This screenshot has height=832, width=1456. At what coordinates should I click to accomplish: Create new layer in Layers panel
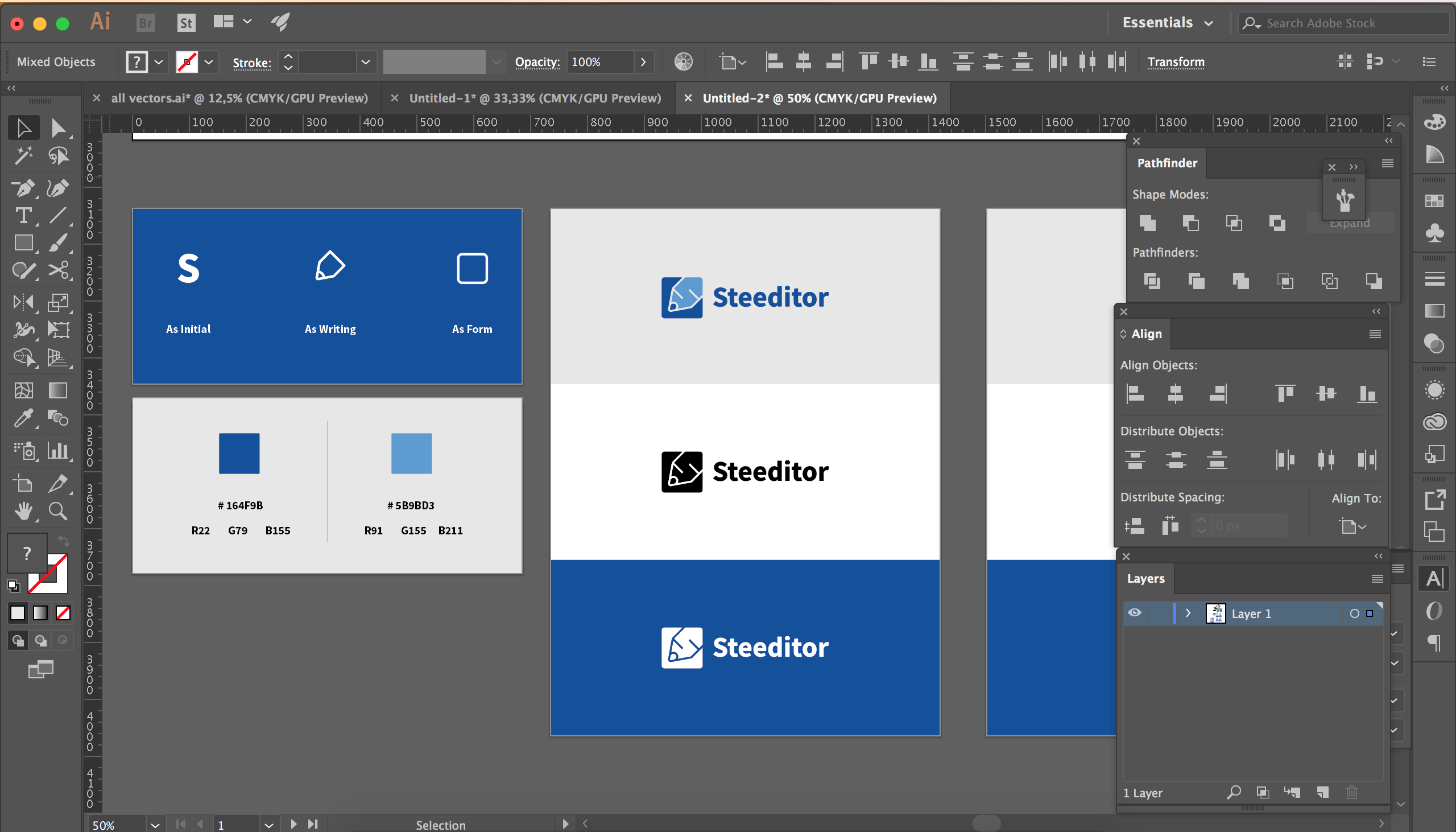click(x=1322, y=793)
